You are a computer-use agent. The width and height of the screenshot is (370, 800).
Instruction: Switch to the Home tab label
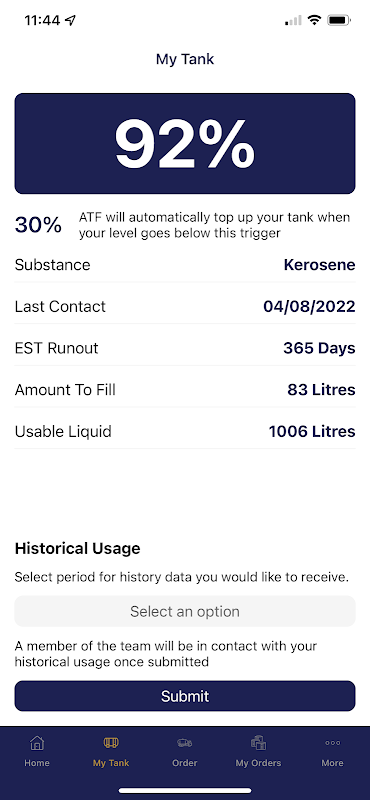click(x=37, y=763)
